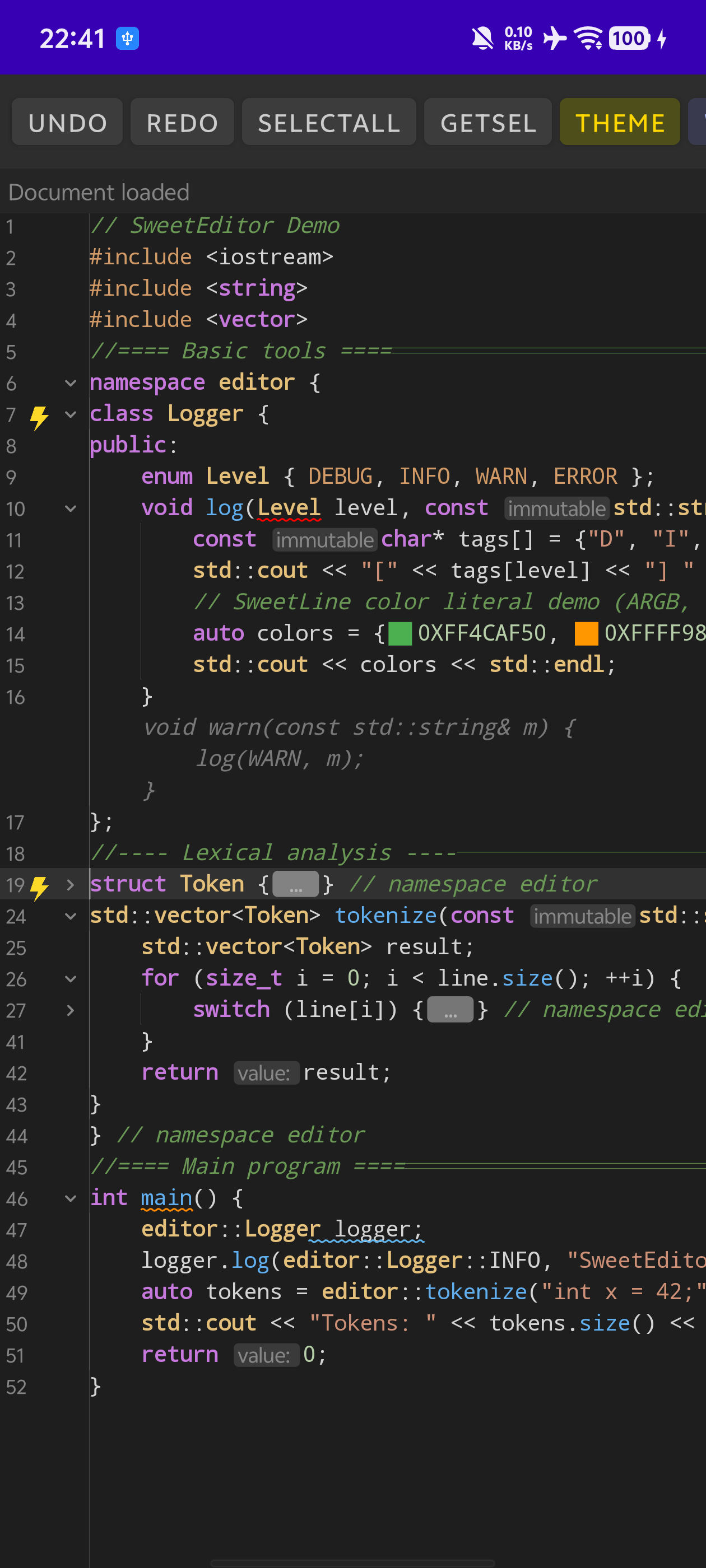Screen dimensions: 706x1568
Task: Expand the folded struct Token on line 19
Action: 71,884
